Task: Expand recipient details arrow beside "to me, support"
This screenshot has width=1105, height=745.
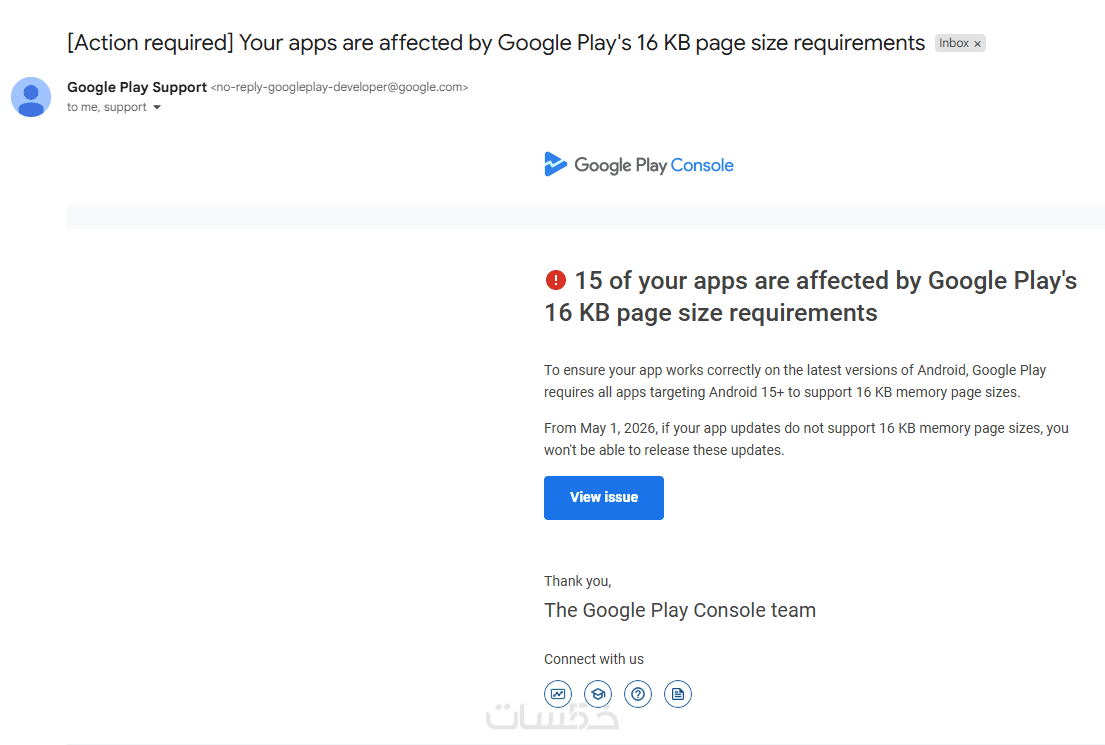Action: click(157, 108)
